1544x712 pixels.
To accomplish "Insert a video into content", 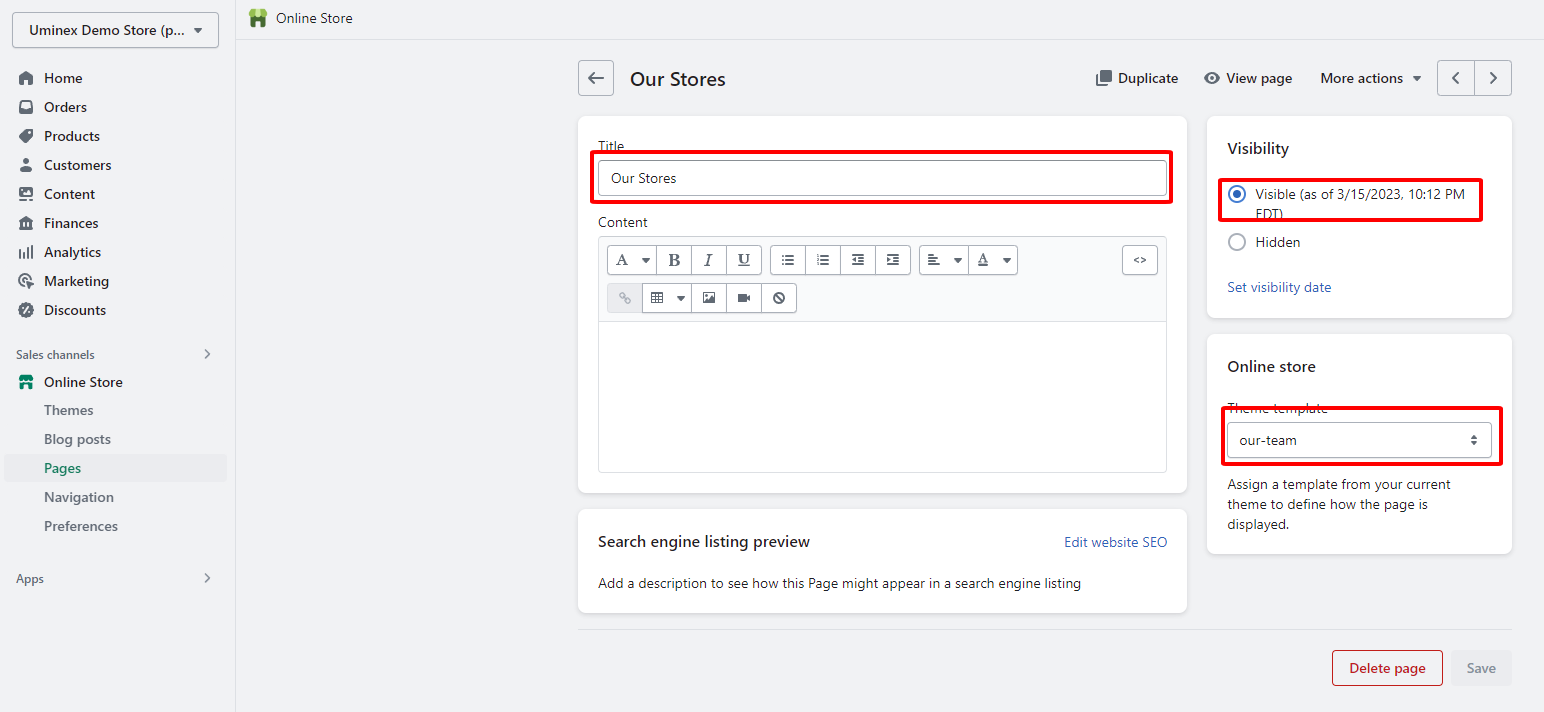I will (744, 298).
